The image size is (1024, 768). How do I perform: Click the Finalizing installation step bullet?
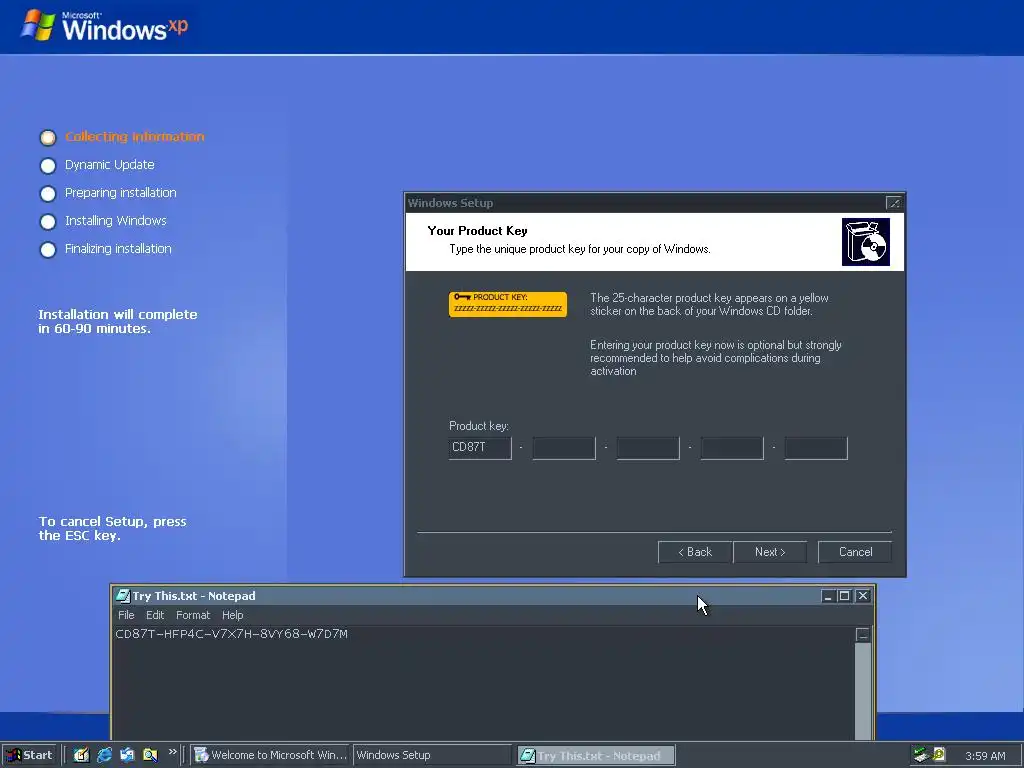click(x=48, y=250)
